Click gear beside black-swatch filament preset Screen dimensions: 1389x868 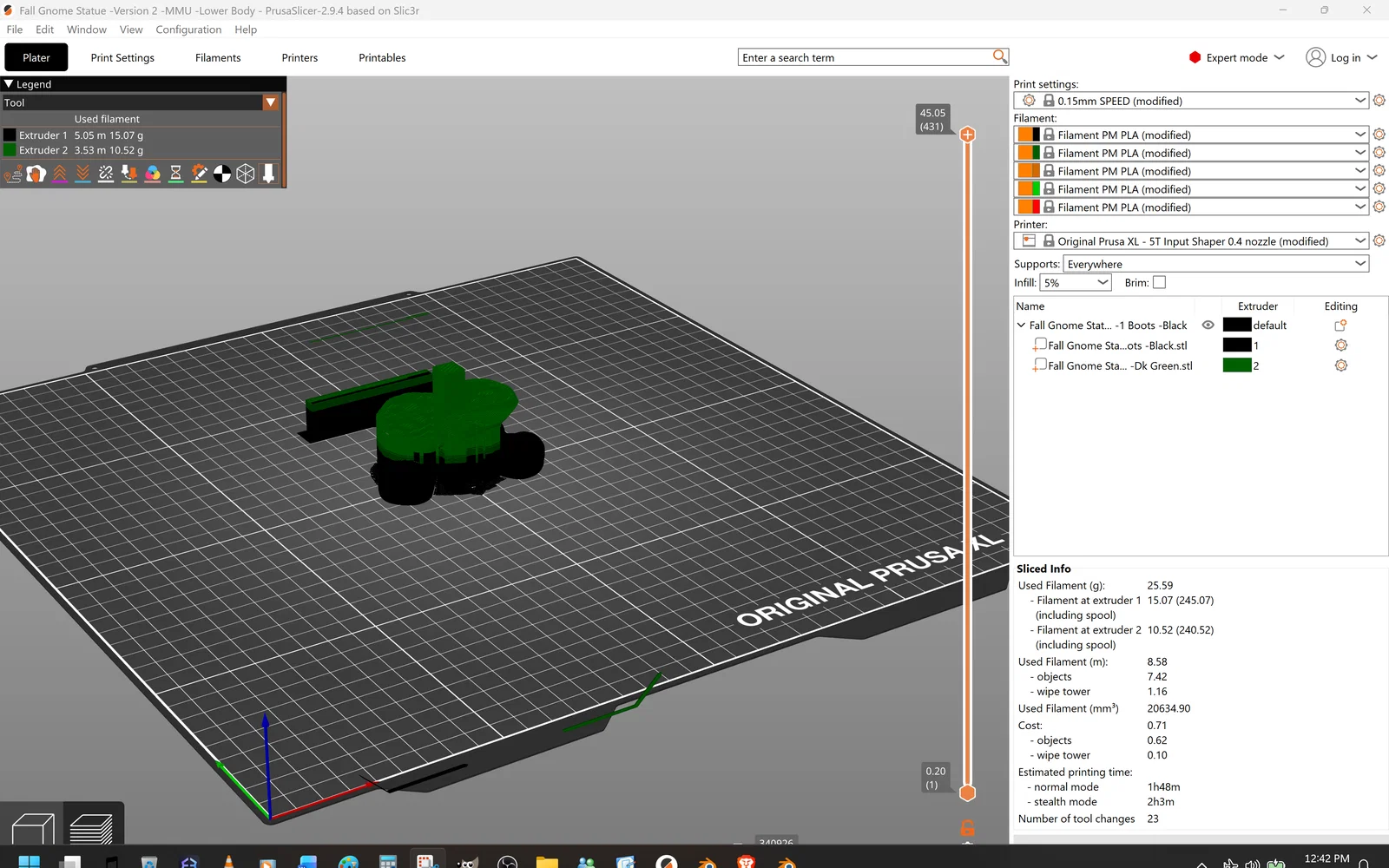point(1379,135)
